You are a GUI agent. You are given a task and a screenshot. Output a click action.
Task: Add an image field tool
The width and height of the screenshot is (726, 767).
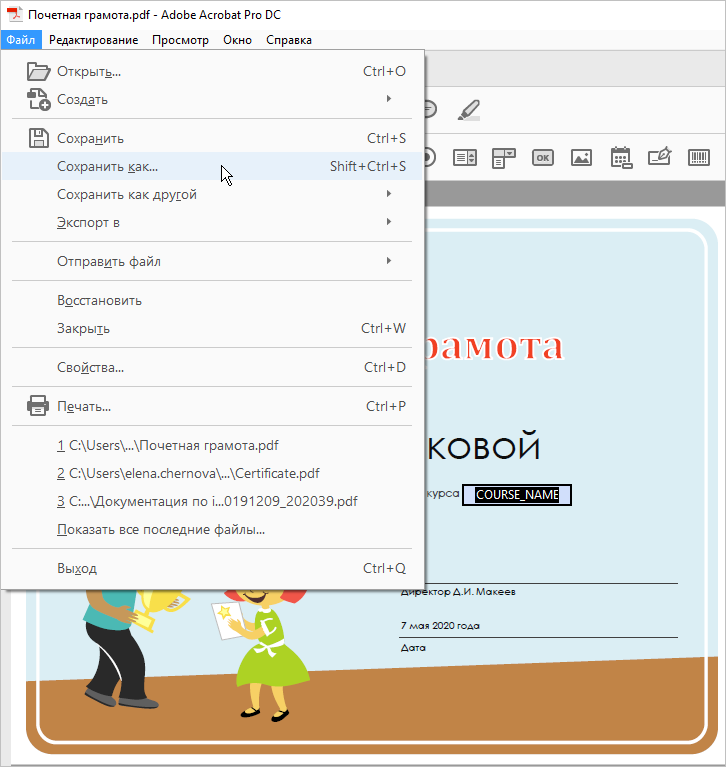pos(581,158)
